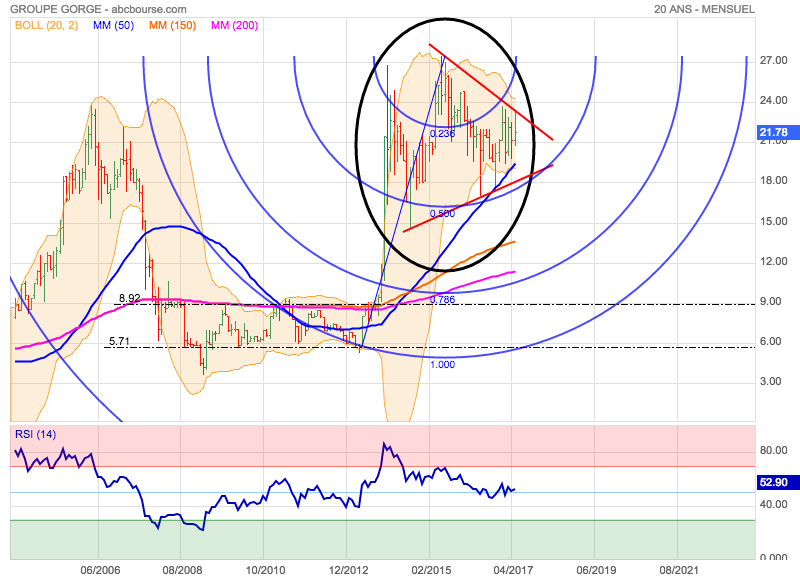Click the 6.00 price axis label
Viewport: 800px width, 580px height.
coord(770,341)
